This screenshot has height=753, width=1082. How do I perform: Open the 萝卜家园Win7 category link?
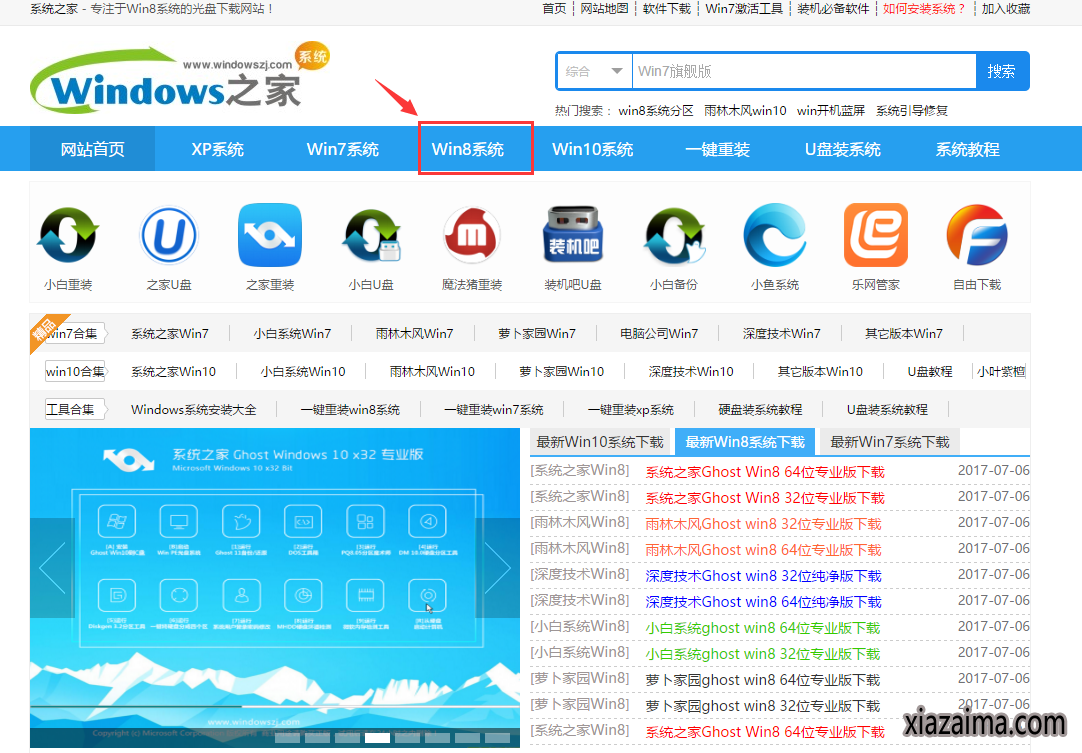pyautogui.click(x=537, y=333)
